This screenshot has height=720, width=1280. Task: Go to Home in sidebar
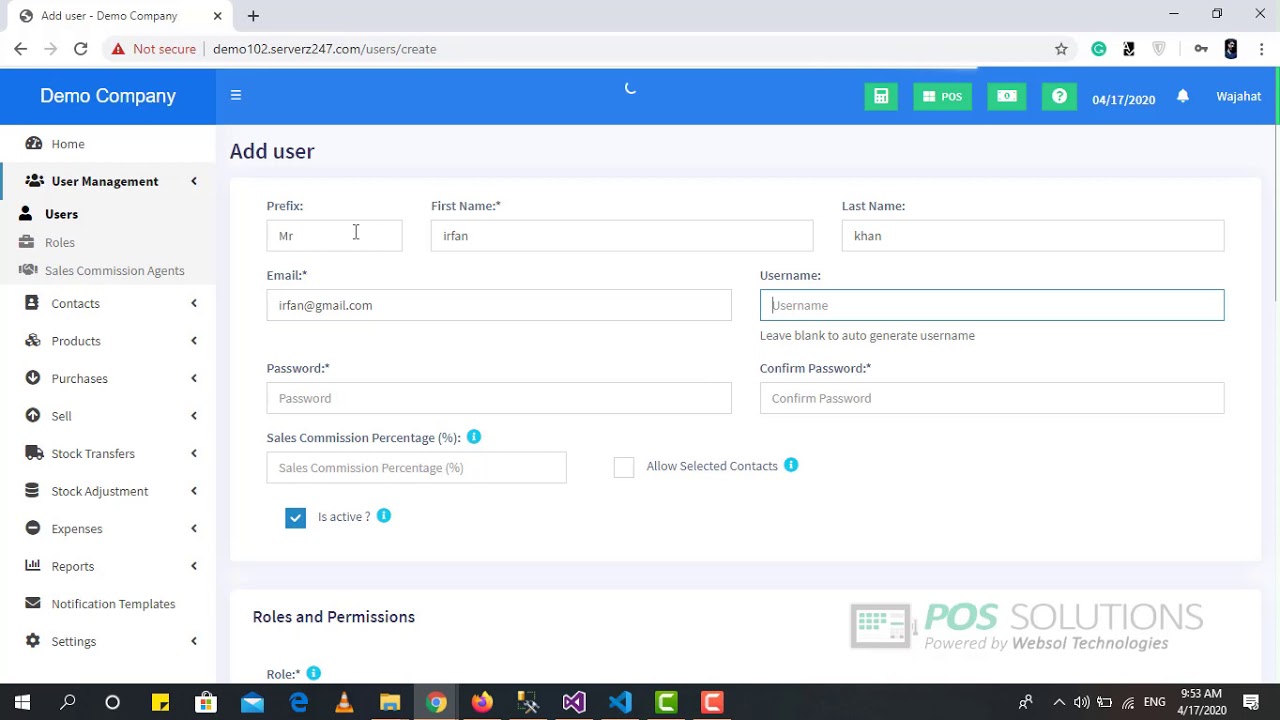tap(68, 144)
